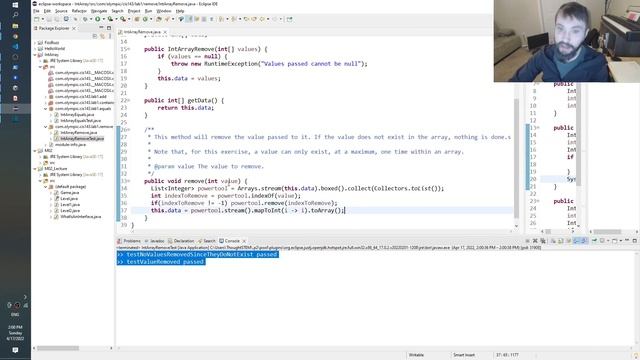Click Collapse All in Package Explorer toolbar
640x360 pixels.
[x=95, y=36]
